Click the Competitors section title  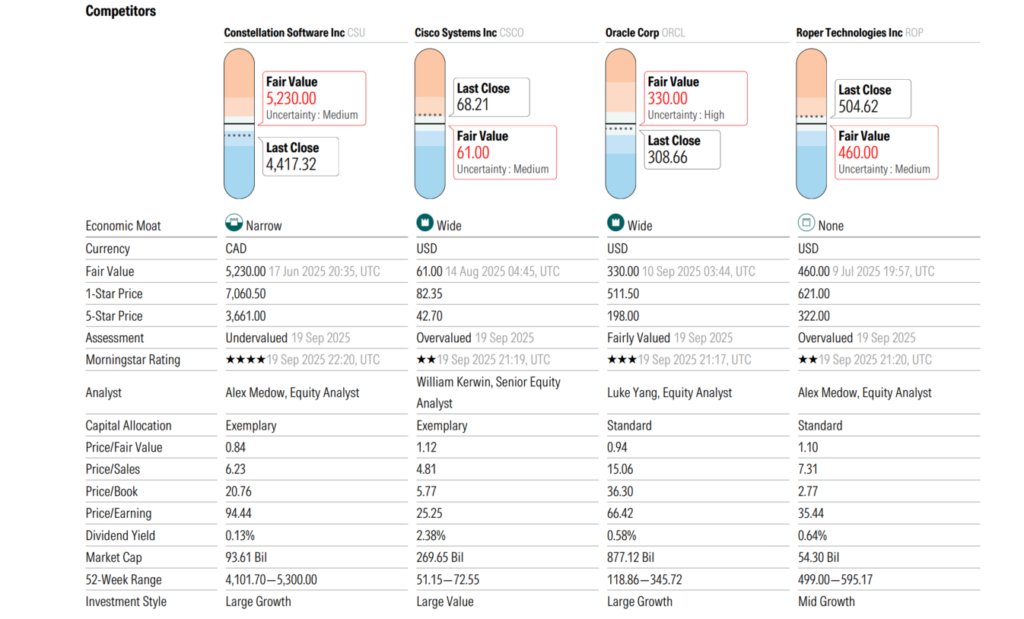point(120,11)
